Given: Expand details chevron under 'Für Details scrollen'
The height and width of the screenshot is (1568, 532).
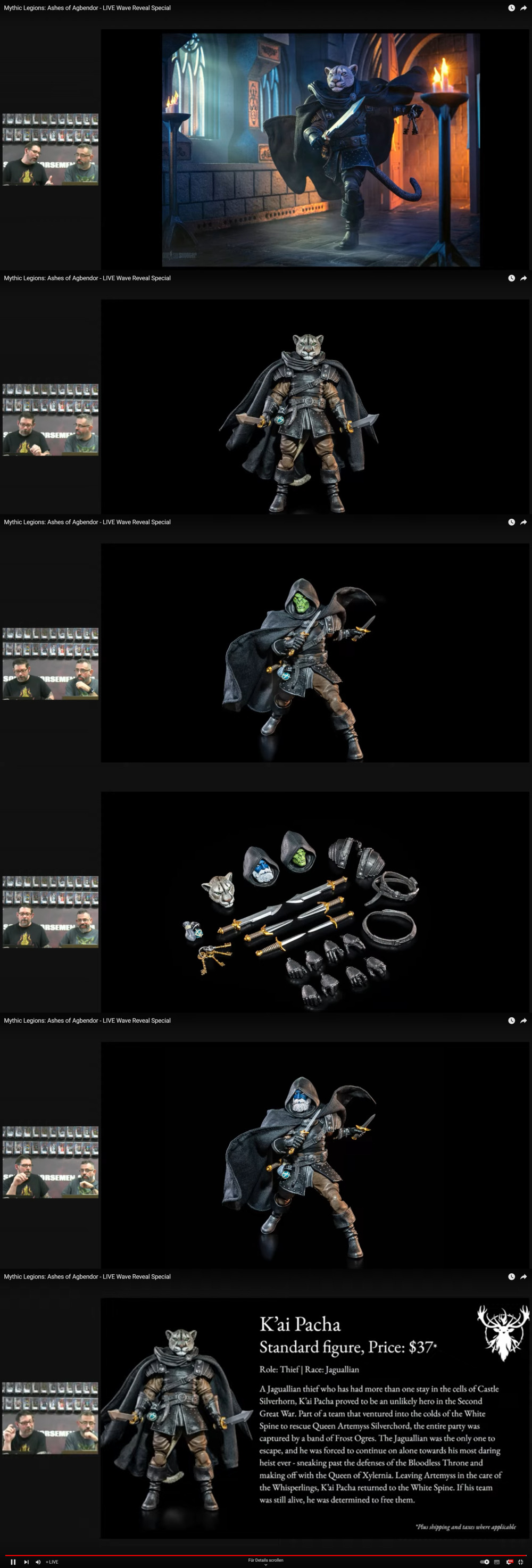Looking at the screenshot, I should tap(266, 1565).
